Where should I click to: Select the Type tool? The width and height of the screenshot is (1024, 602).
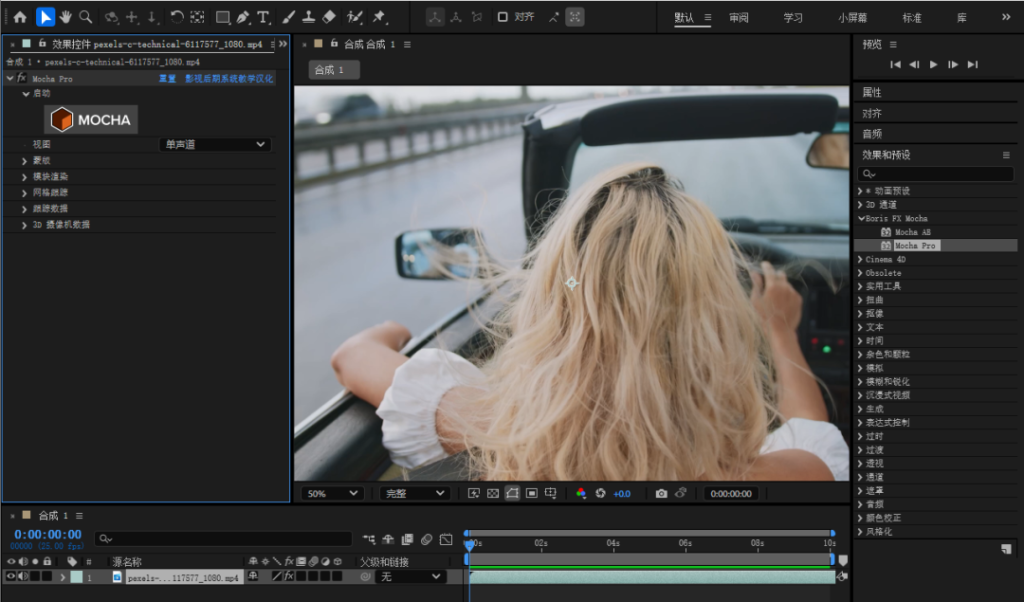tap(263, 16)
